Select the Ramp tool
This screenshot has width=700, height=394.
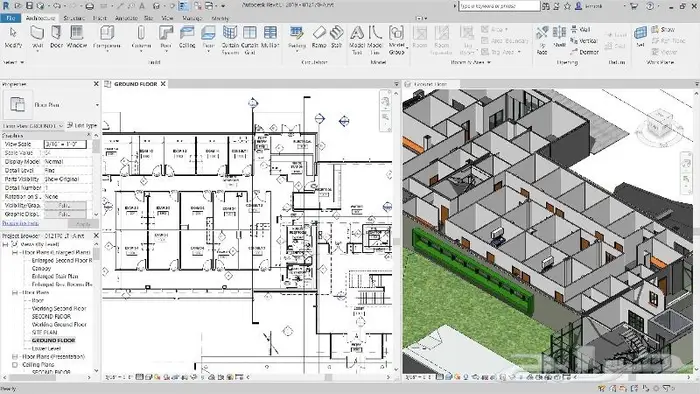[x=319, y=37]
